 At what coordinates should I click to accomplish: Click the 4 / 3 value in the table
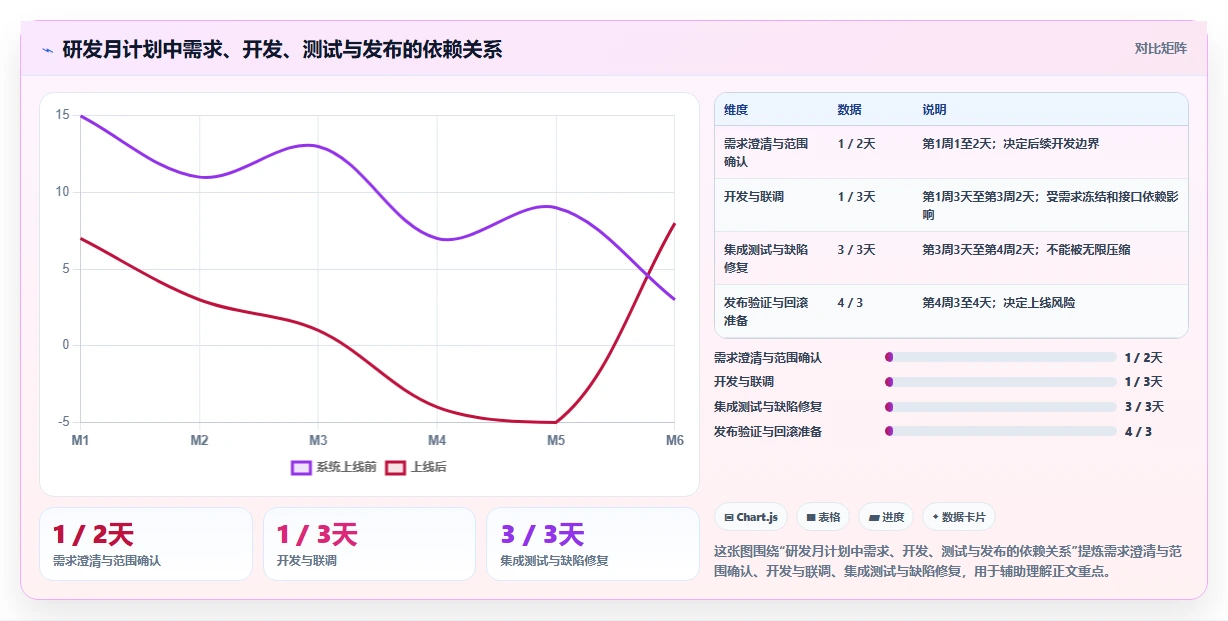click(x=850, y=303)
